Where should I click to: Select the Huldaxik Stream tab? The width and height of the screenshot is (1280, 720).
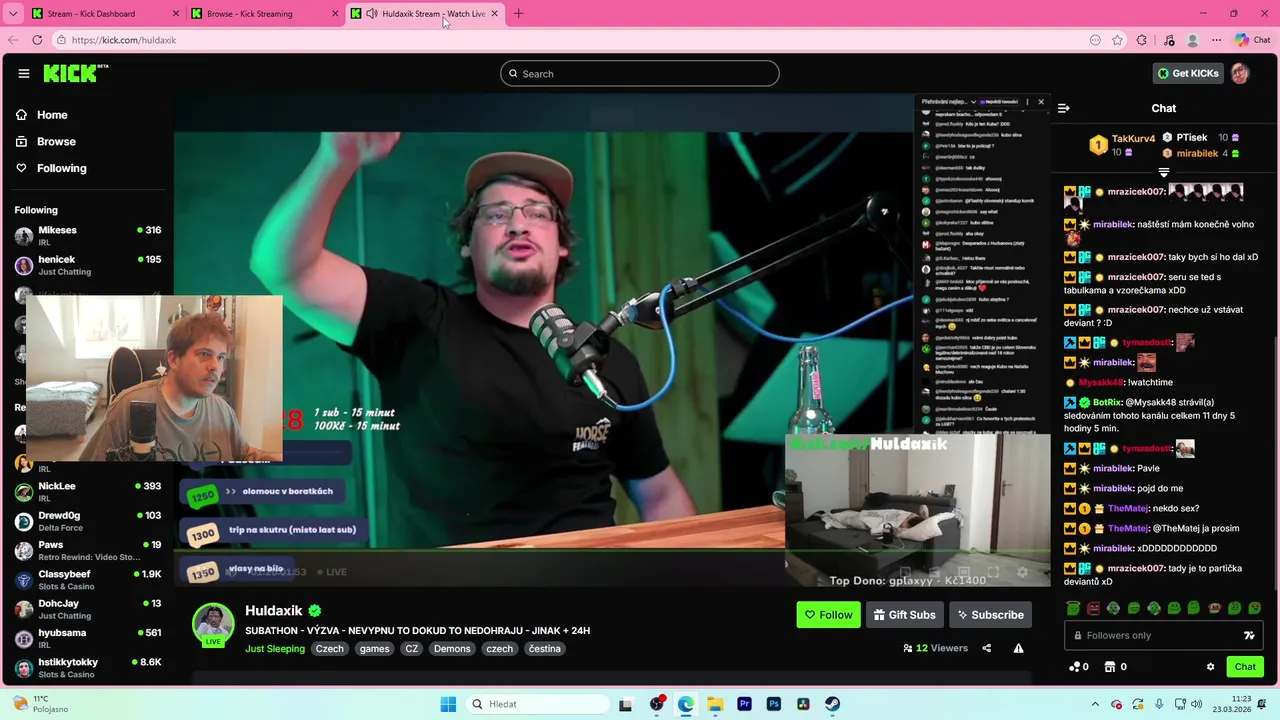click(424, 14)
